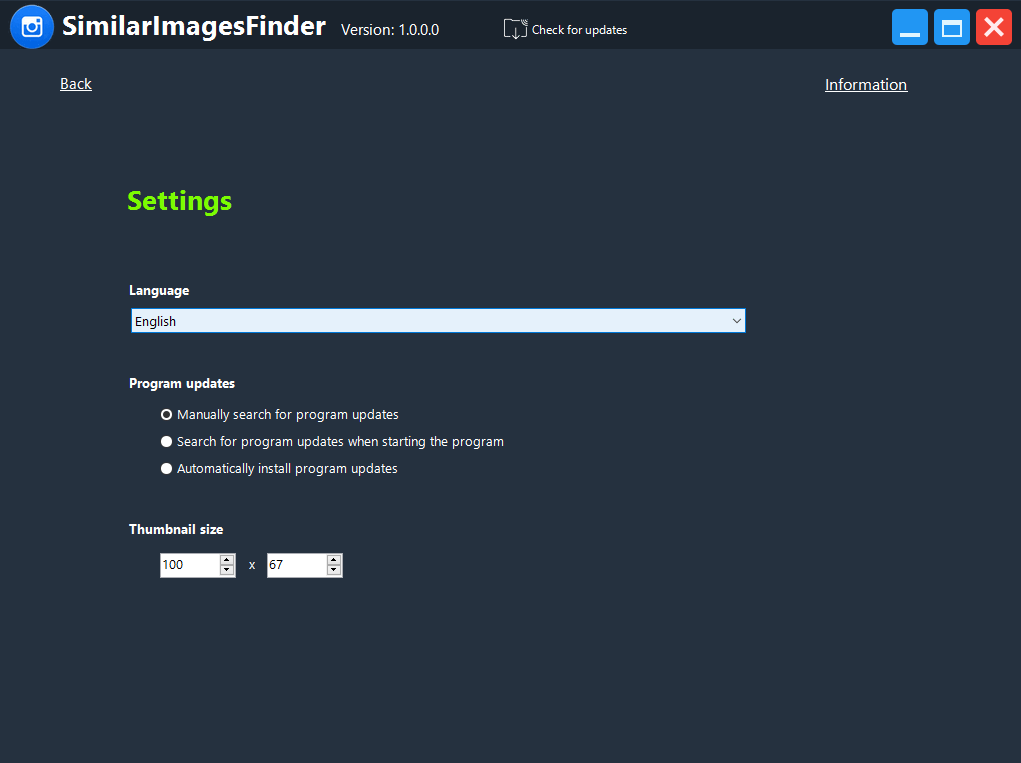1021x763 pixels.
Task: Minimize the SimilarImagesFinder window
Action: pos(910,27)
